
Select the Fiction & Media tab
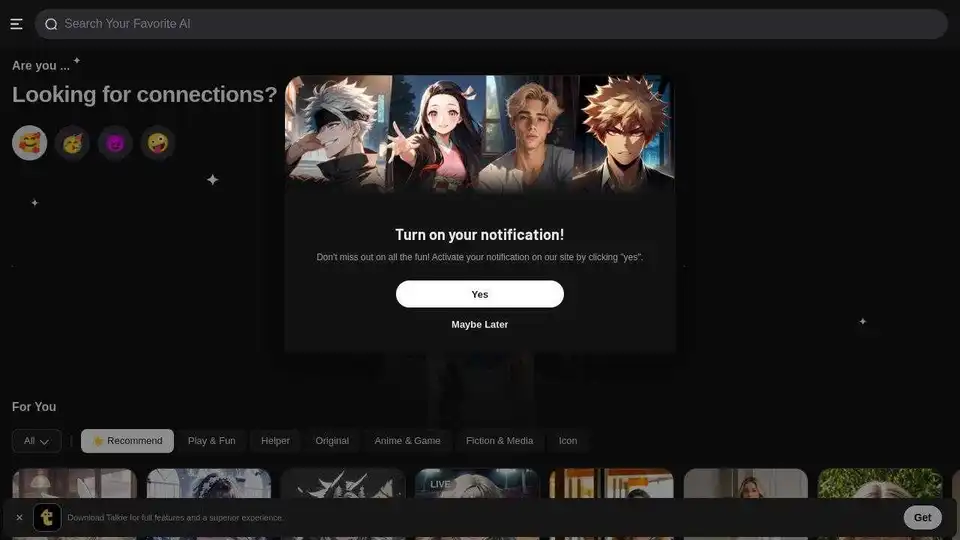coord(499,441)
